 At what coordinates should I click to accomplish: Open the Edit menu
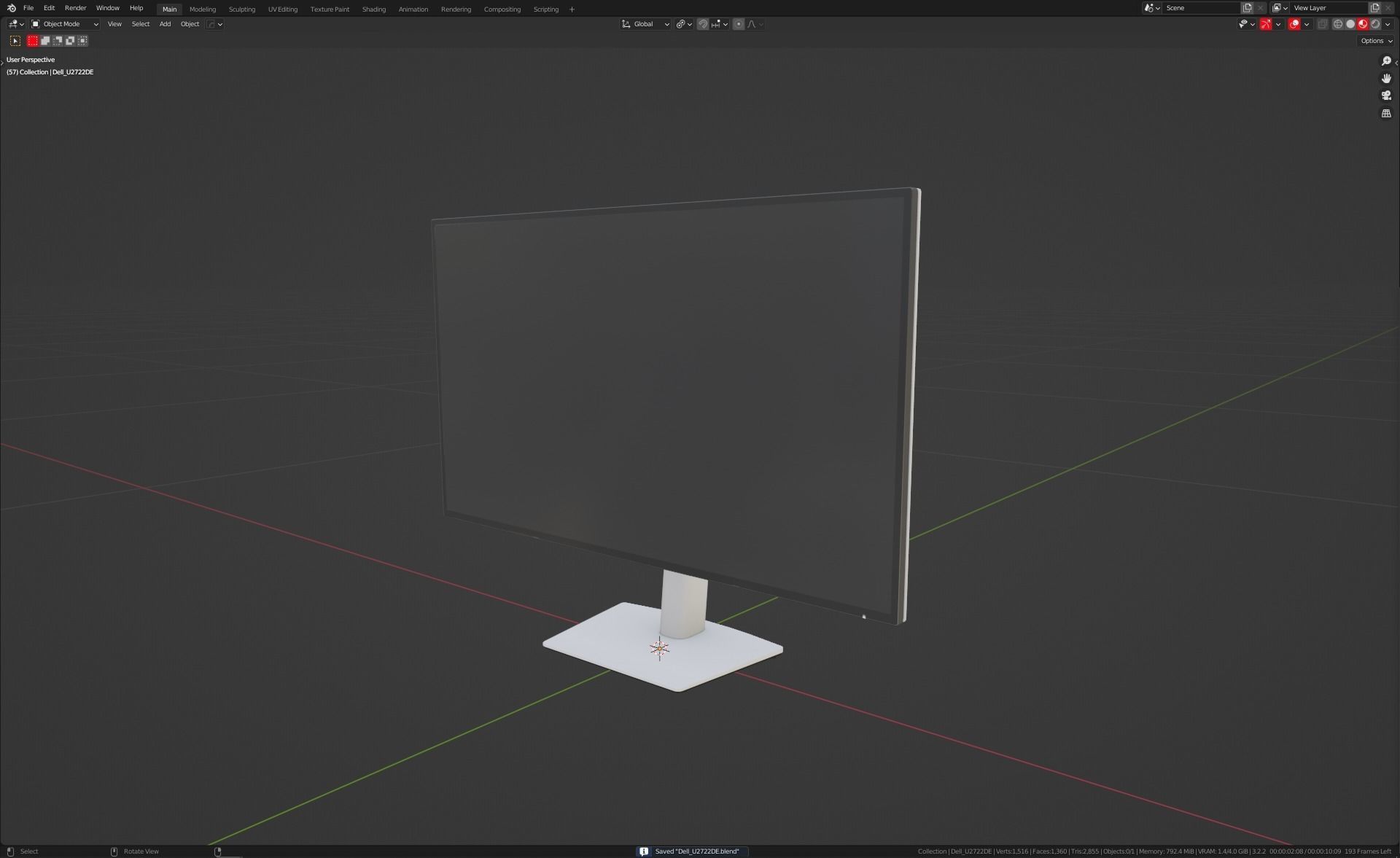click(49, 8)
